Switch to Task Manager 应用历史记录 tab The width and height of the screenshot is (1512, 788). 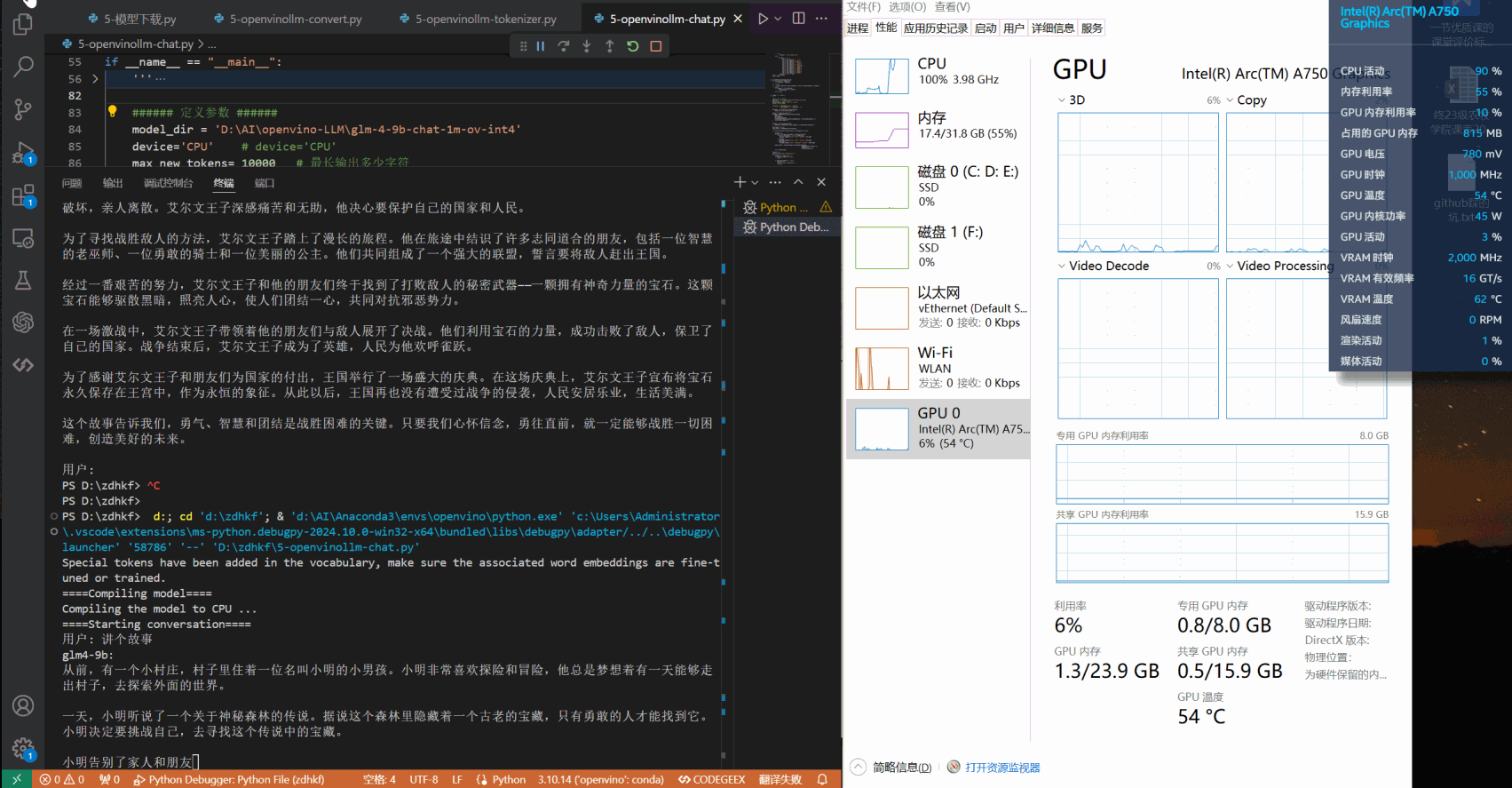point(936,28)
